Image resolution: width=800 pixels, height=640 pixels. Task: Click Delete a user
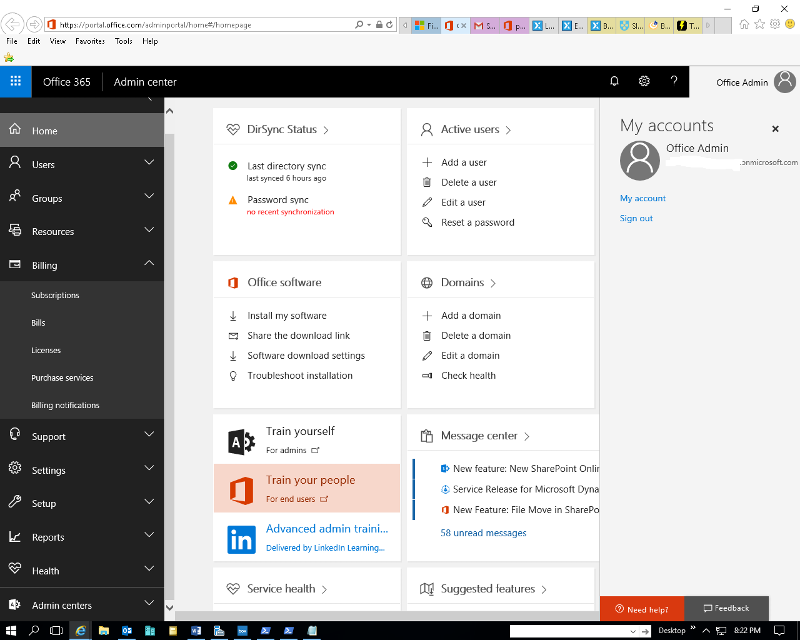pyautogui.click(x=468, y=182)
